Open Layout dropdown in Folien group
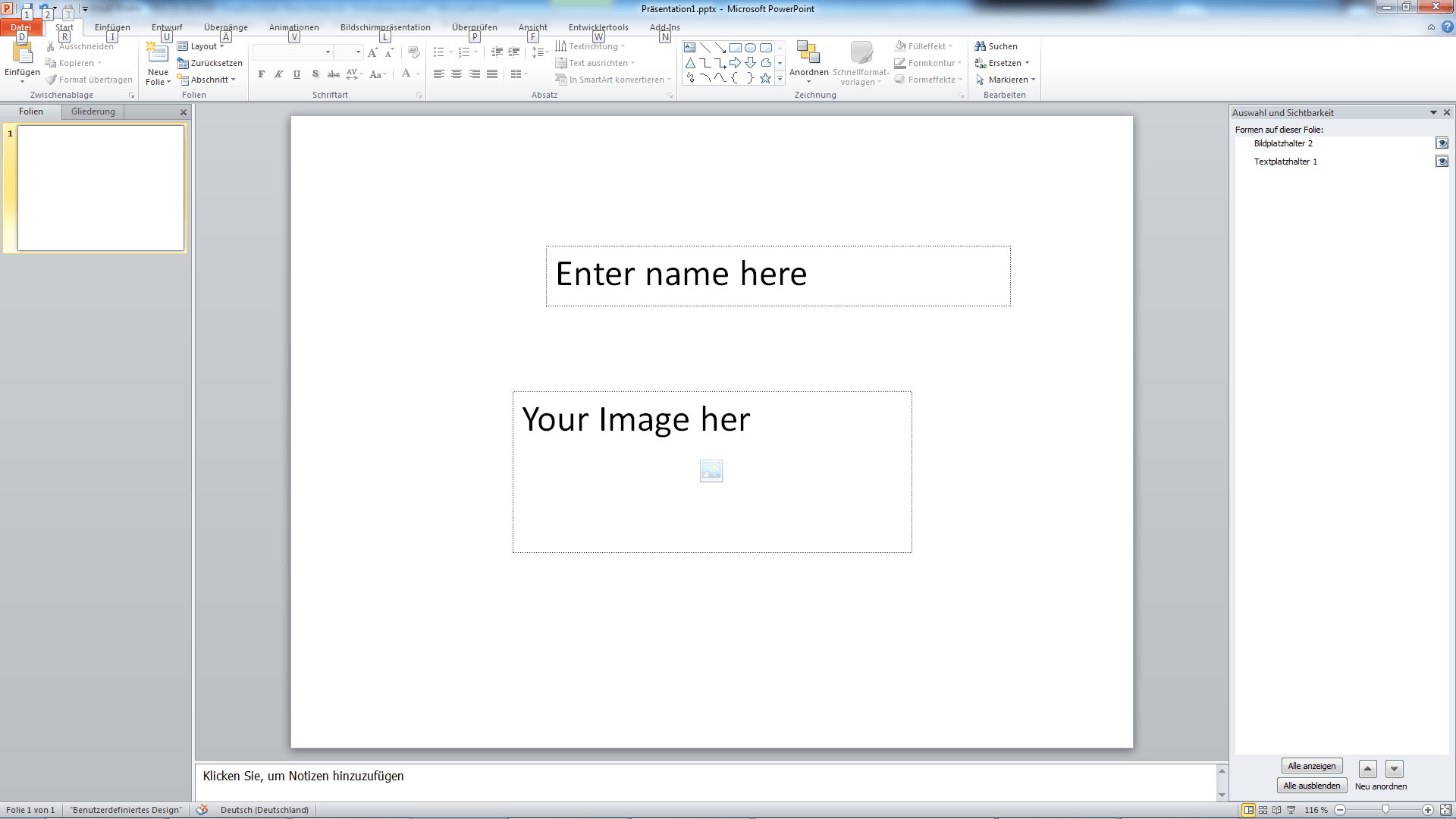The width and height of the screenshot is (1456, 819). click(201, 46)
